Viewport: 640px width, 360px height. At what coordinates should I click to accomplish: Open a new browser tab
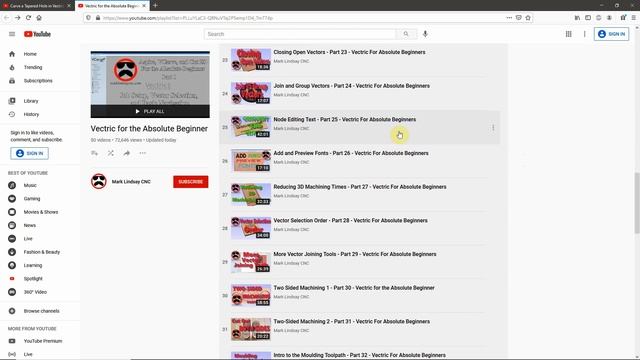pyautogui.click(x=155, y=6)
